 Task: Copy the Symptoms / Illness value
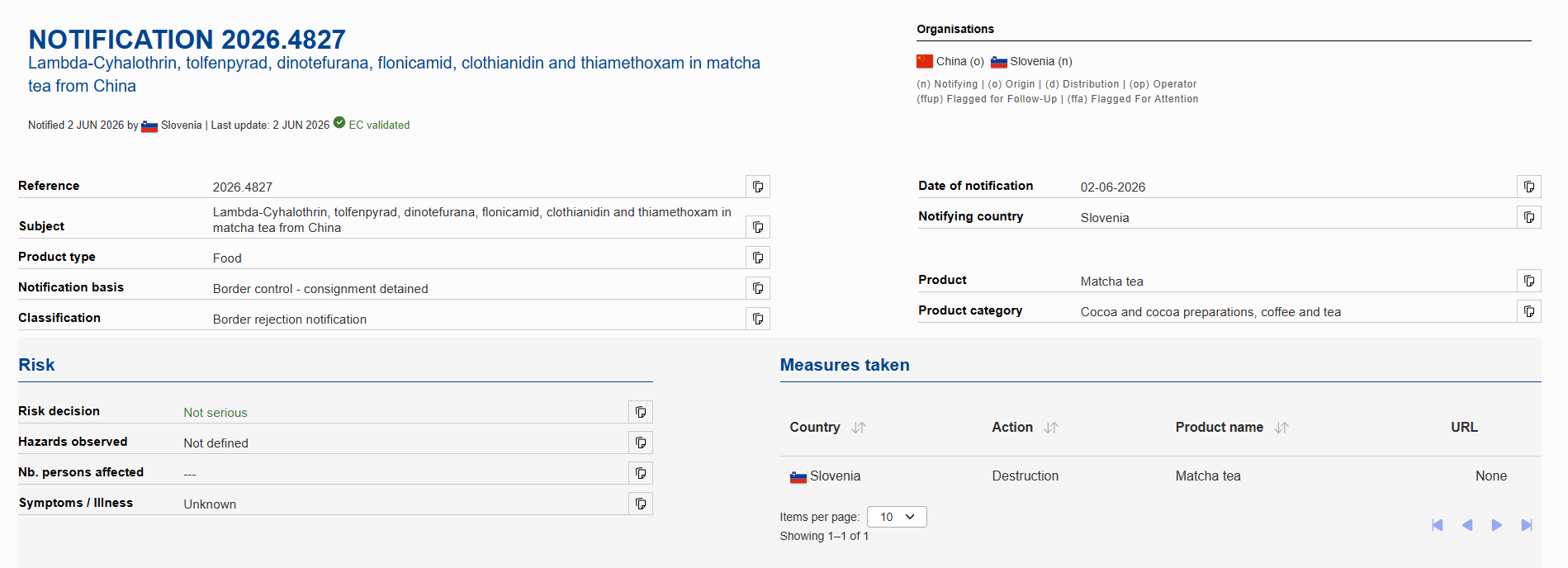click(641, 504)
